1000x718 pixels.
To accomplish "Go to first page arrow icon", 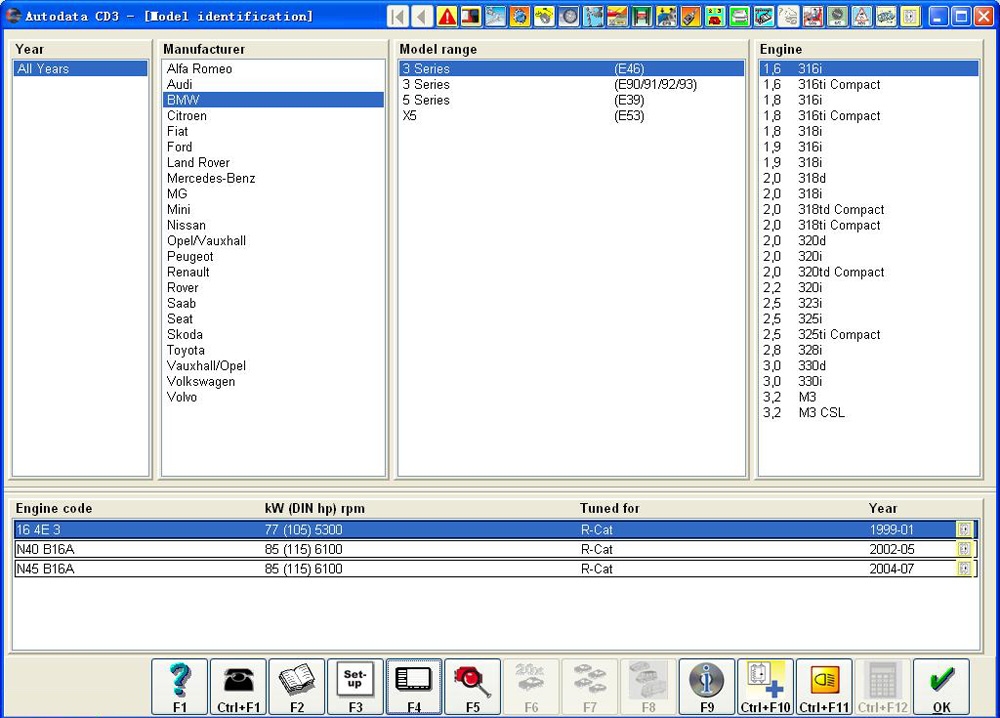I will click(x=399, y=16).
